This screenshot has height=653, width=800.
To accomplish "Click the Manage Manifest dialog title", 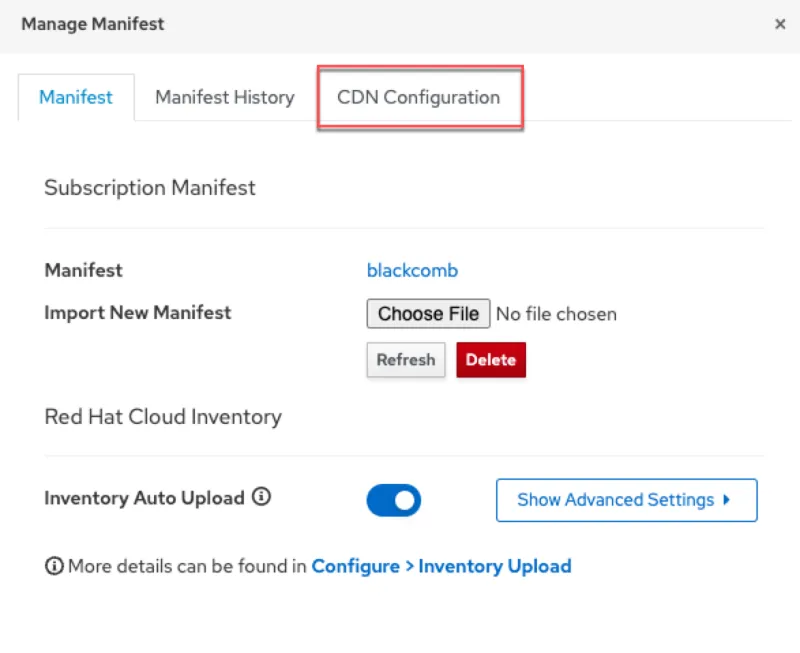I will pos(93,24).
